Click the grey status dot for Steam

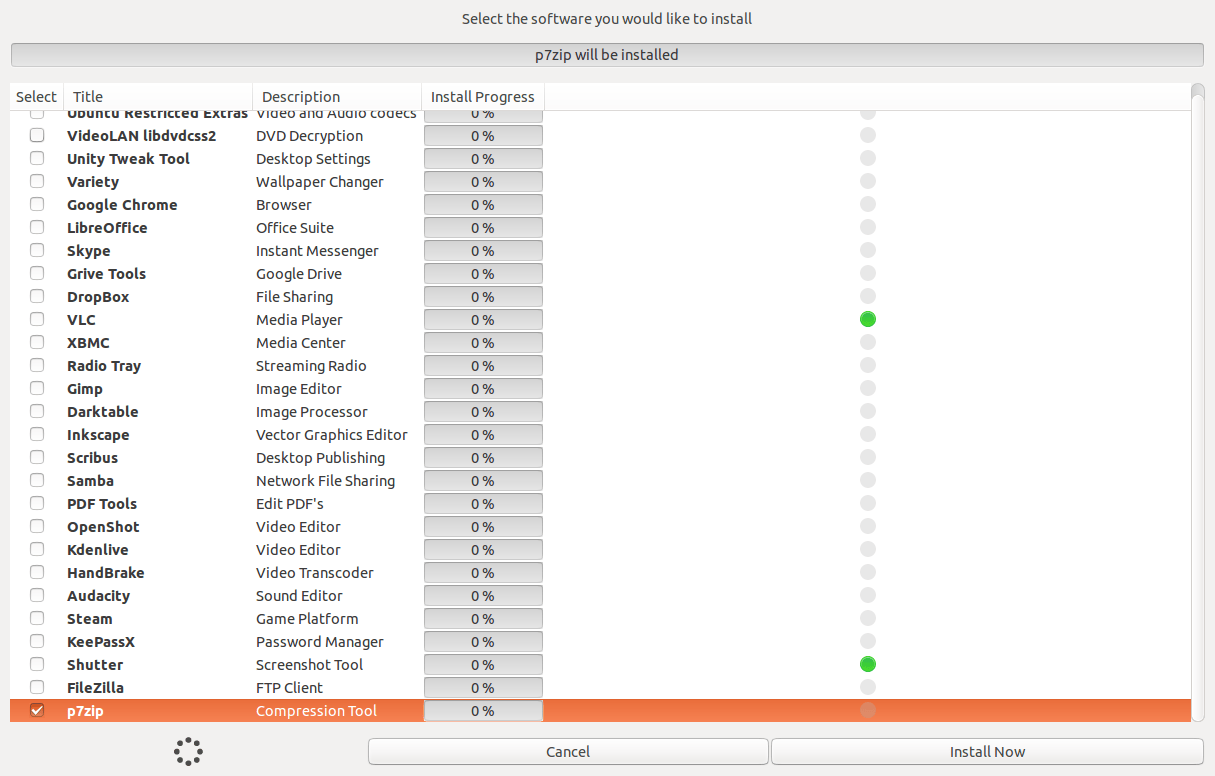867,618
